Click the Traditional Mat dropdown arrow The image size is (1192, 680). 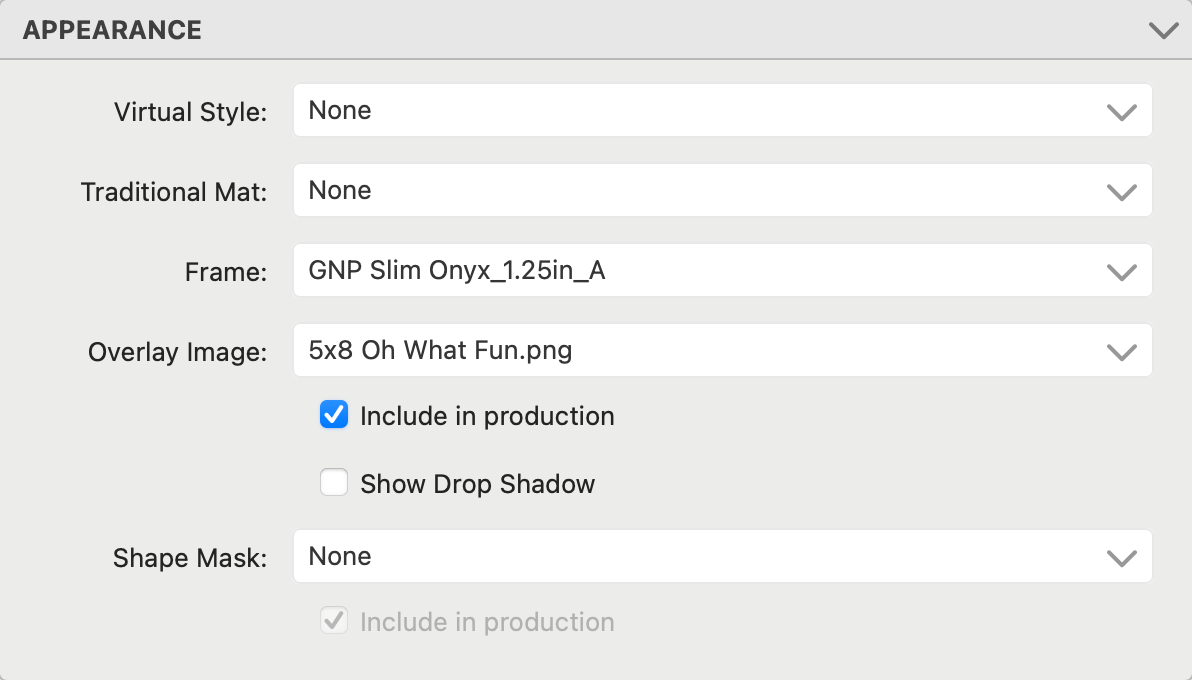(1122, 191)
